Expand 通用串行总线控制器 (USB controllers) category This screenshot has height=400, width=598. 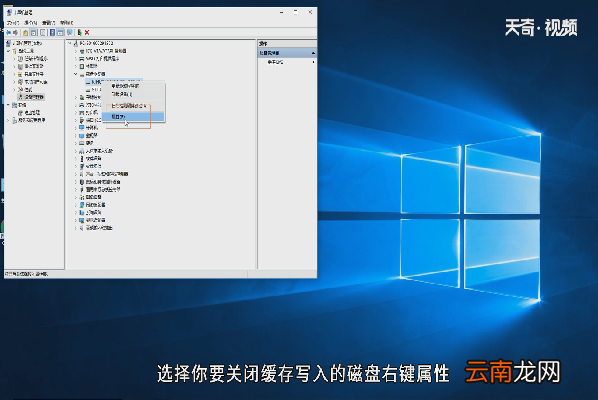coord(76,190)
